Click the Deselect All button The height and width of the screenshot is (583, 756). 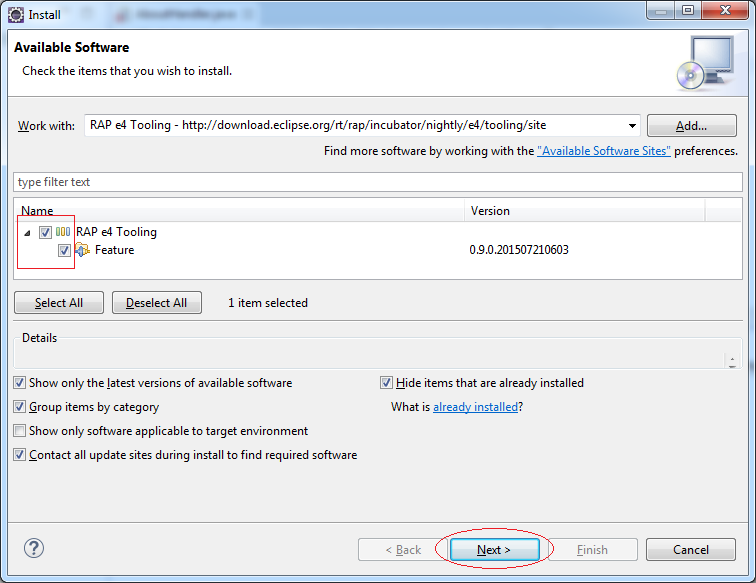click(157, 302)
